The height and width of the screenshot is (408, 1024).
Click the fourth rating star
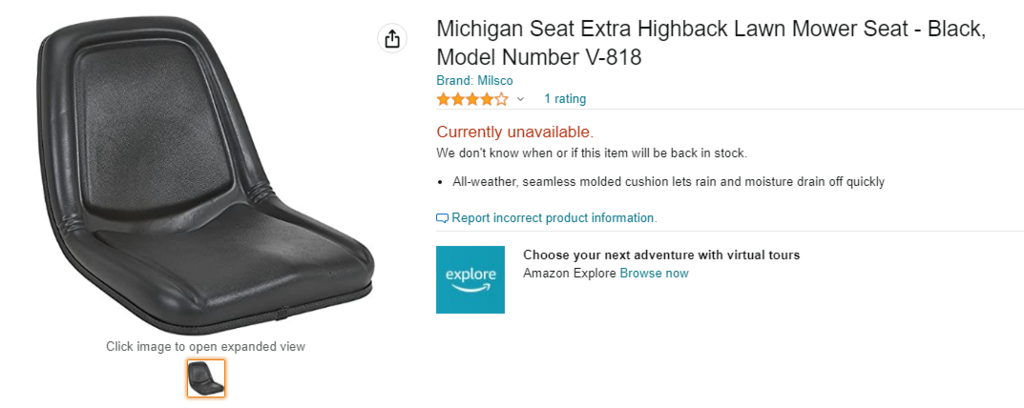pyautogui.click(x=487, y=99)
